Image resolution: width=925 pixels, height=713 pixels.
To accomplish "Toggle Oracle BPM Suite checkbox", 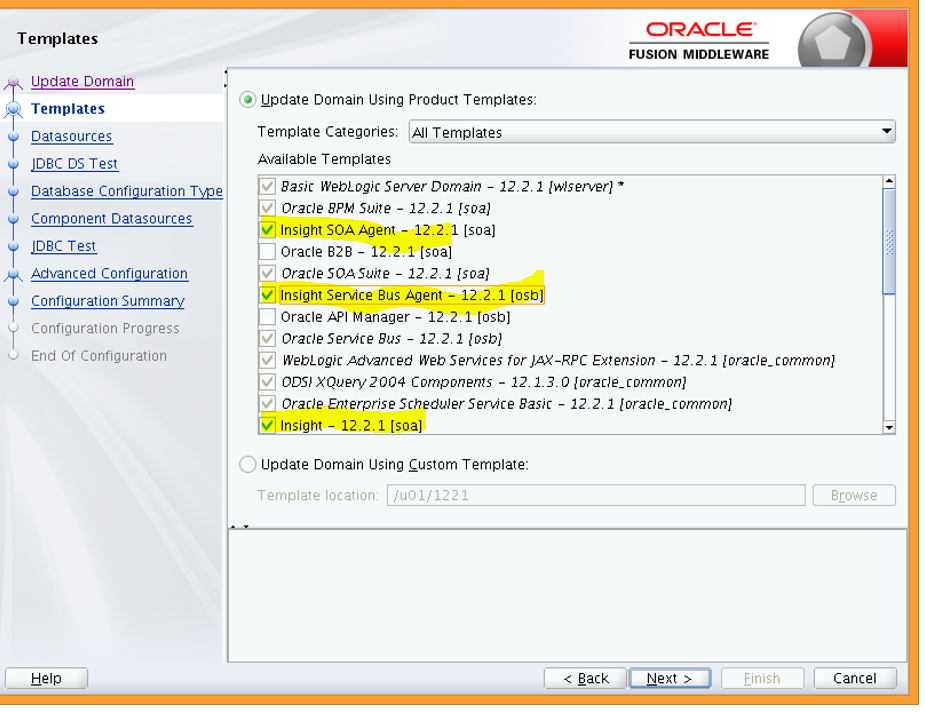I will [x=267, y=208].
